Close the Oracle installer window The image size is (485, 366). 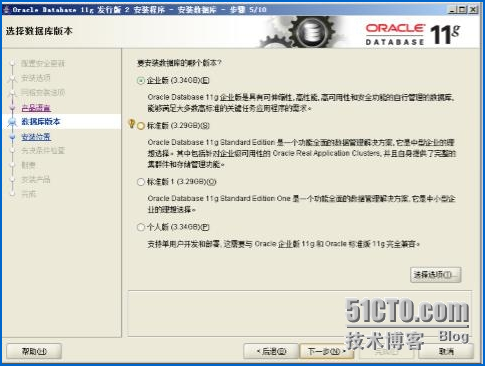coord(473,10)
